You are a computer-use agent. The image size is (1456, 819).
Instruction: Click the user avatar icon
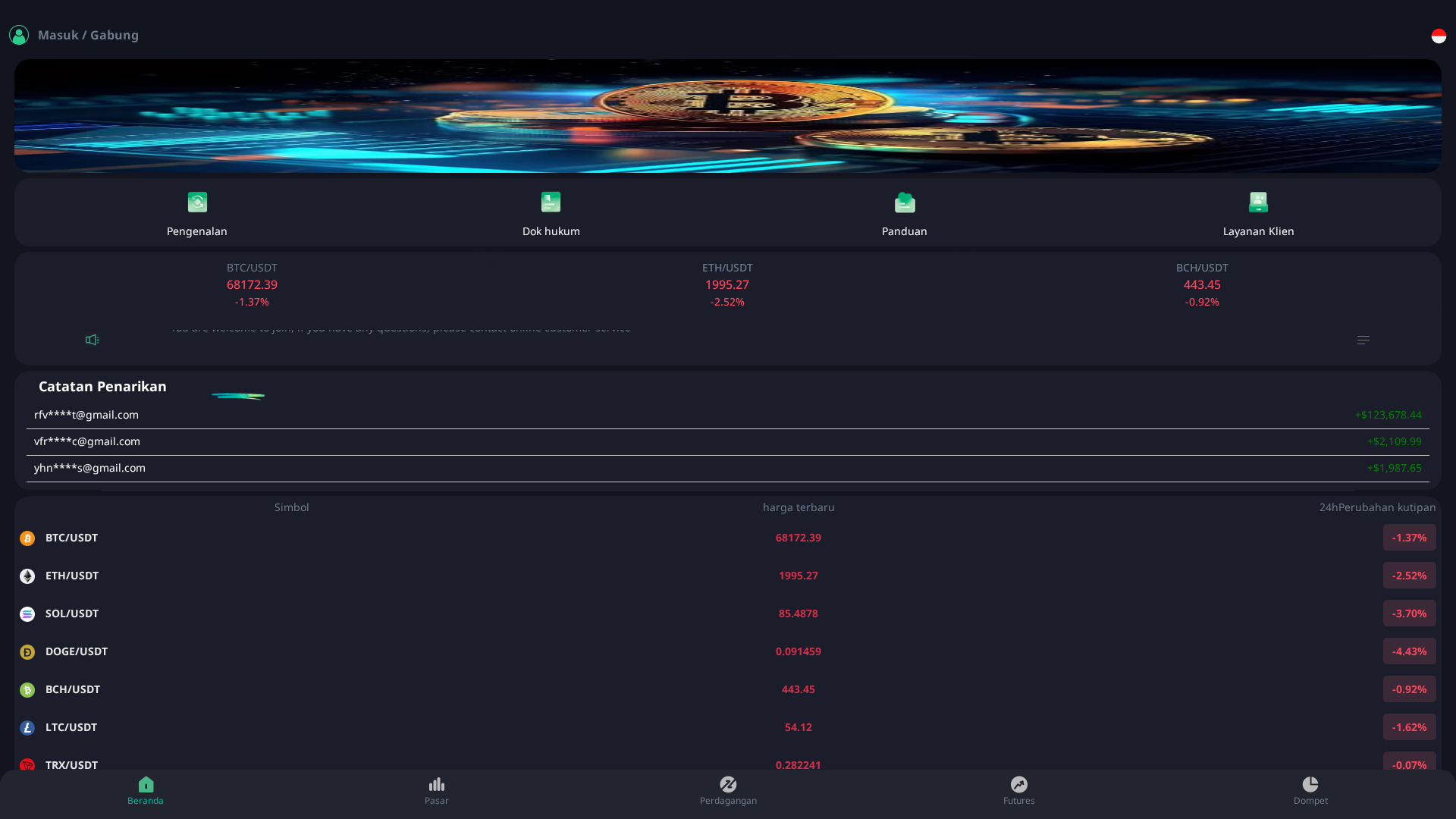coord(19,34)
